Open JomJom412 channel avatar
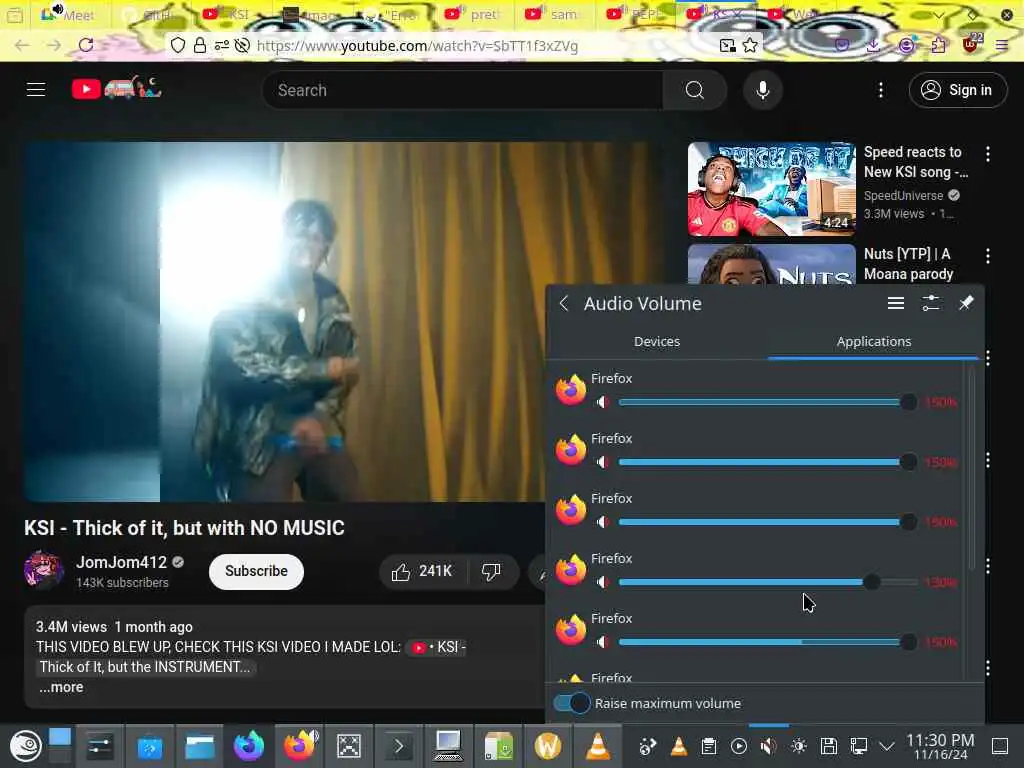1024x768 pixels. [x=44, y=570]
